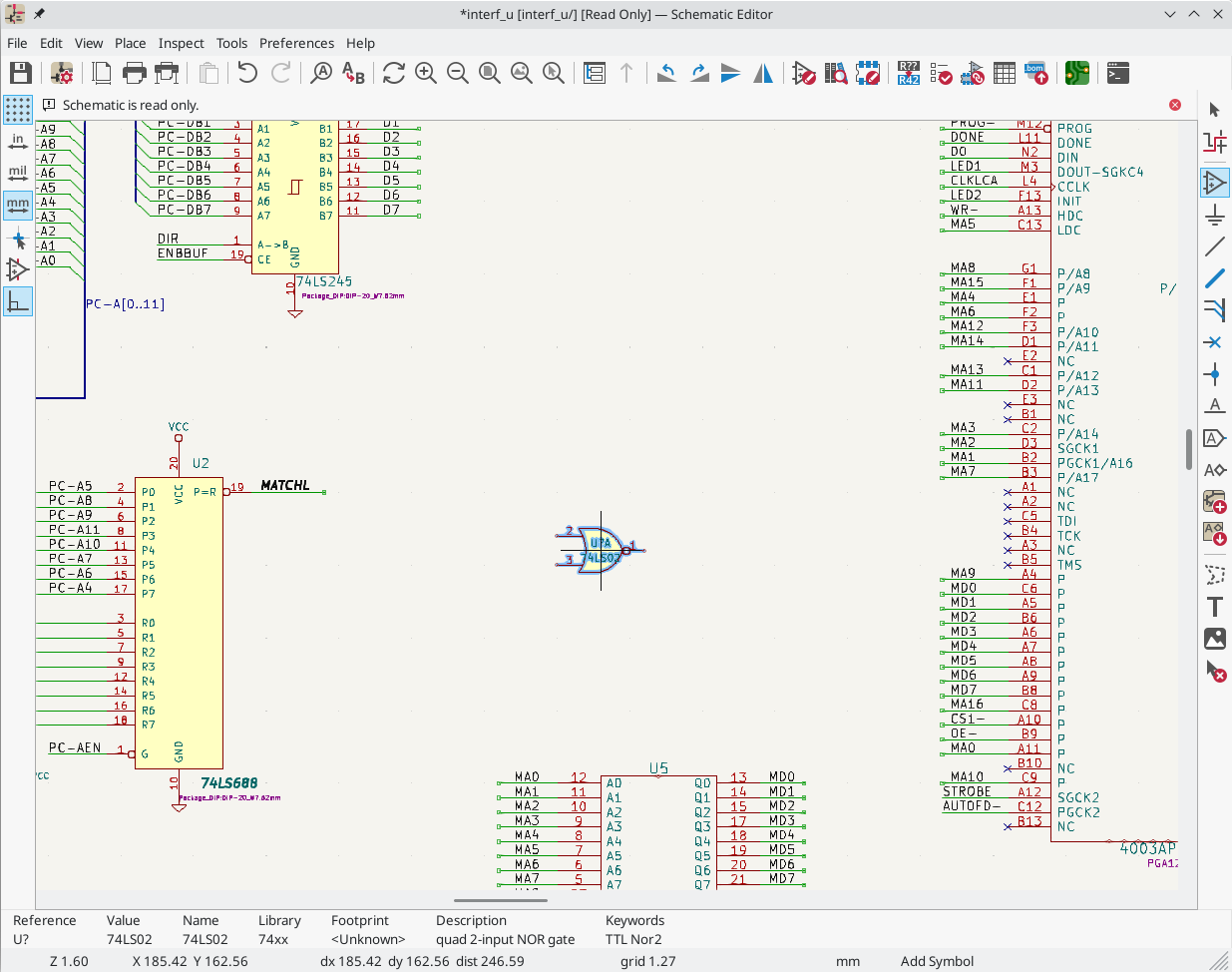The width and height of the screenshot is (1232, 972).
Task: Open the Inspect menu
Action: pos(181,43)
